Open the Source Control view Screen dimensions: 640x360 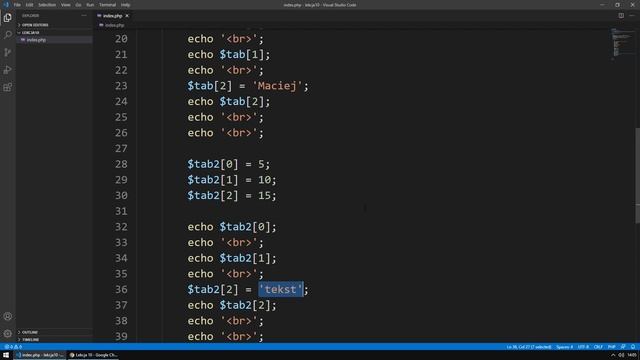tap(7, 52)
